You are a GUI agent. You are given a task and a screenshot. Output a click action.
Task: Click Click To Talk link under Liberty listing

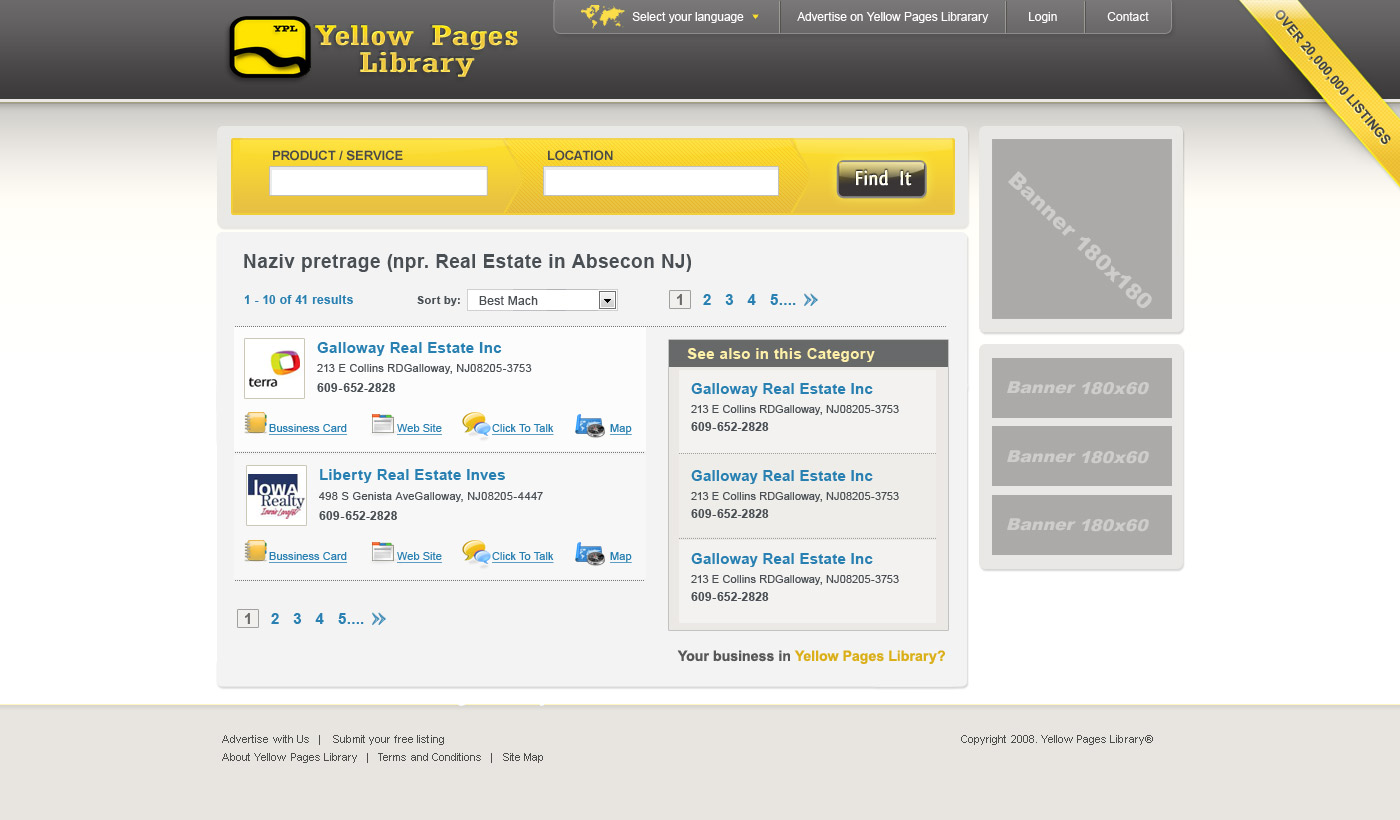[522, 556]
